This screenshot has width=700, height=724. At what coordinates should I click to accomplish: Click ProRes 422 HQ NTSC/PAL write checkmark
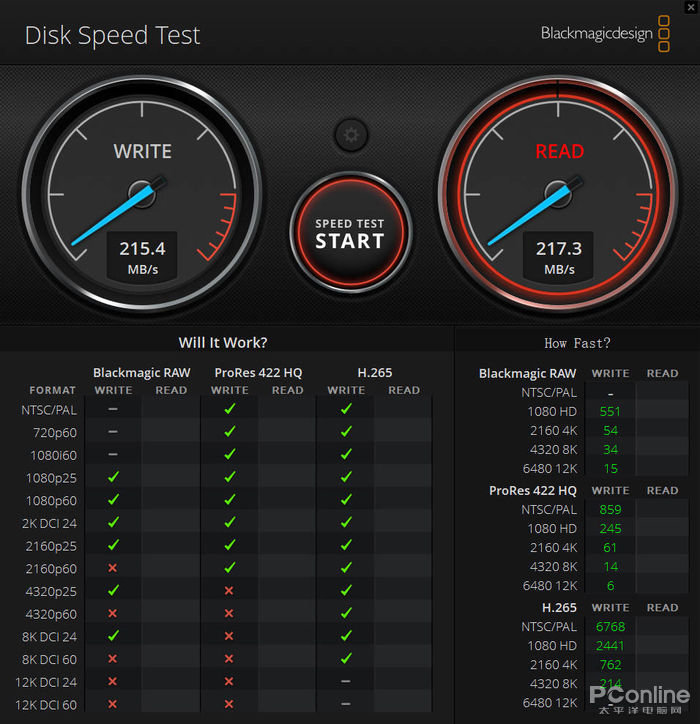tap(229, 409)
